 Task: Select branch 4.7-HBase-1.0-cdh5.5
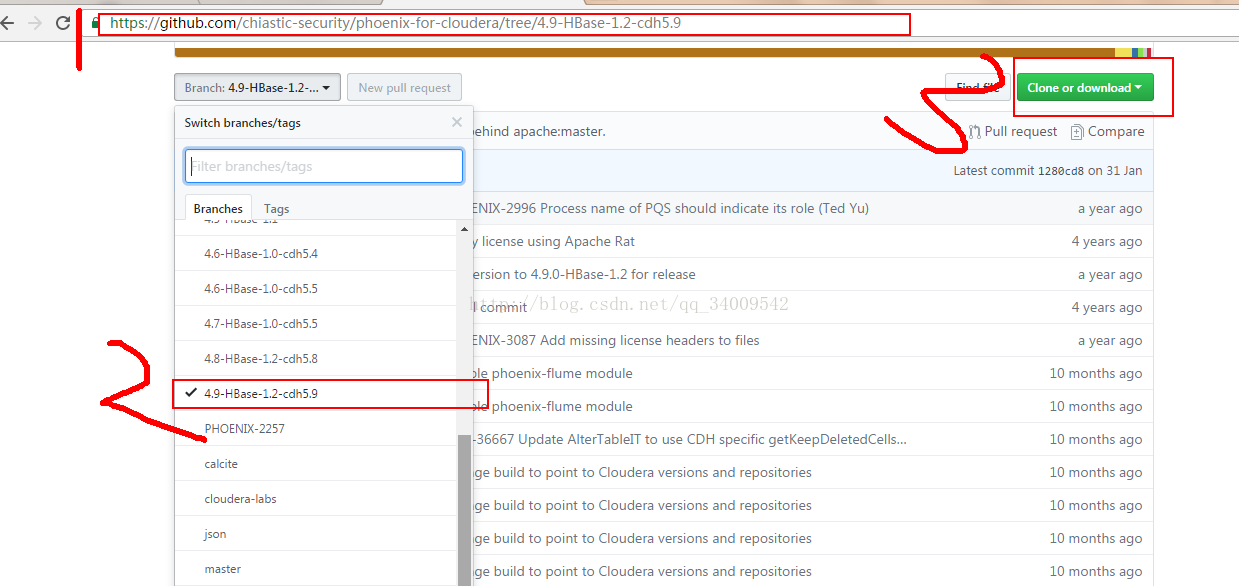pos(317,324)
